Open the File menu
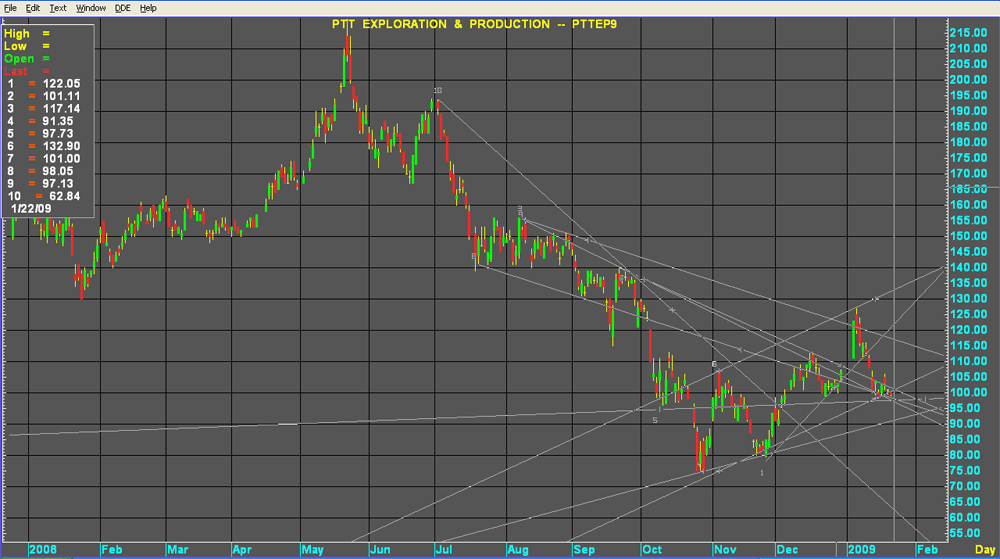 point(10,8)
